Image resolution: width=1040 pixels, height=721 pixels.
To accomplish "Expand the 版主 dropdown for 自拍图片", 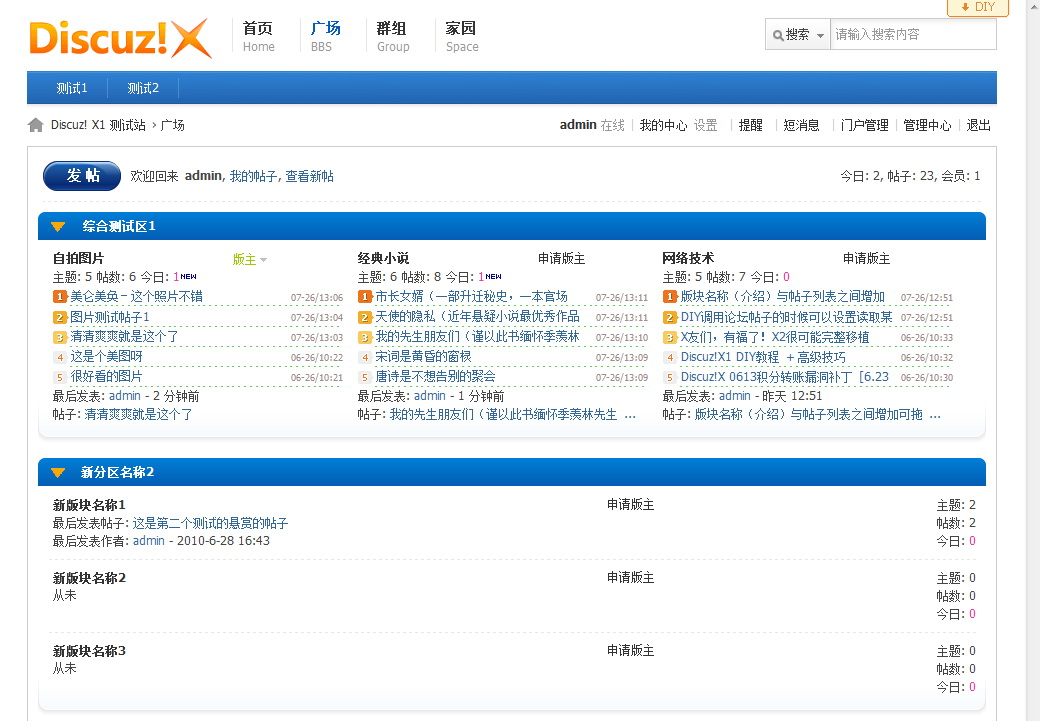I will point(250,259).
